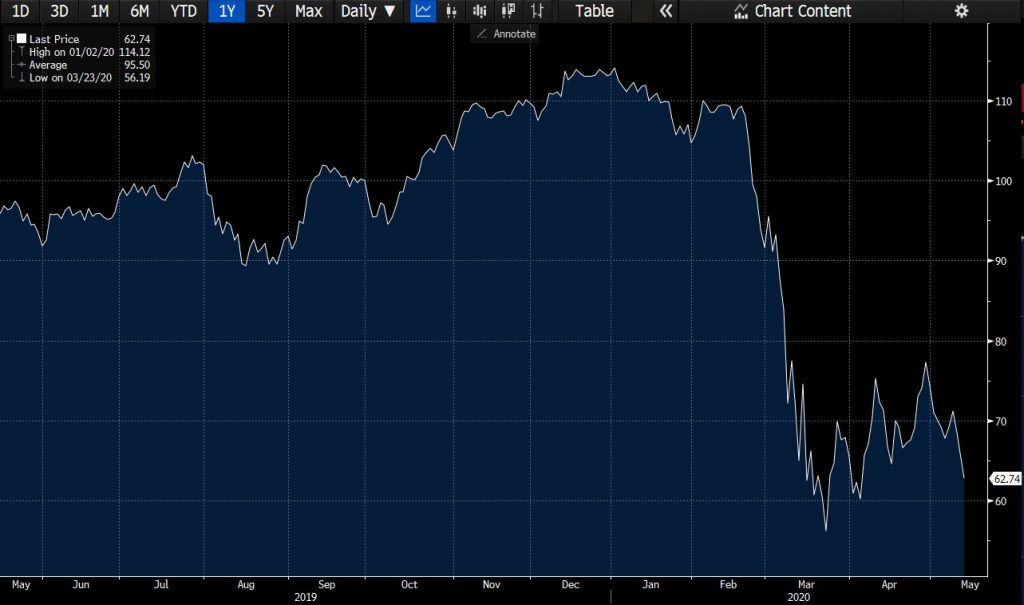
Task: Click the Jun label on the date axis
Action: coord(81,584)
